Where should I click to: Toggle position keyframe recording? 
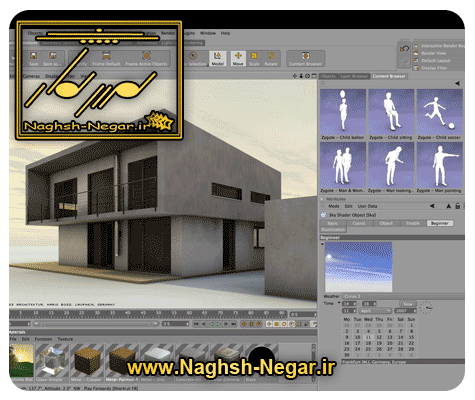(269, 324)
